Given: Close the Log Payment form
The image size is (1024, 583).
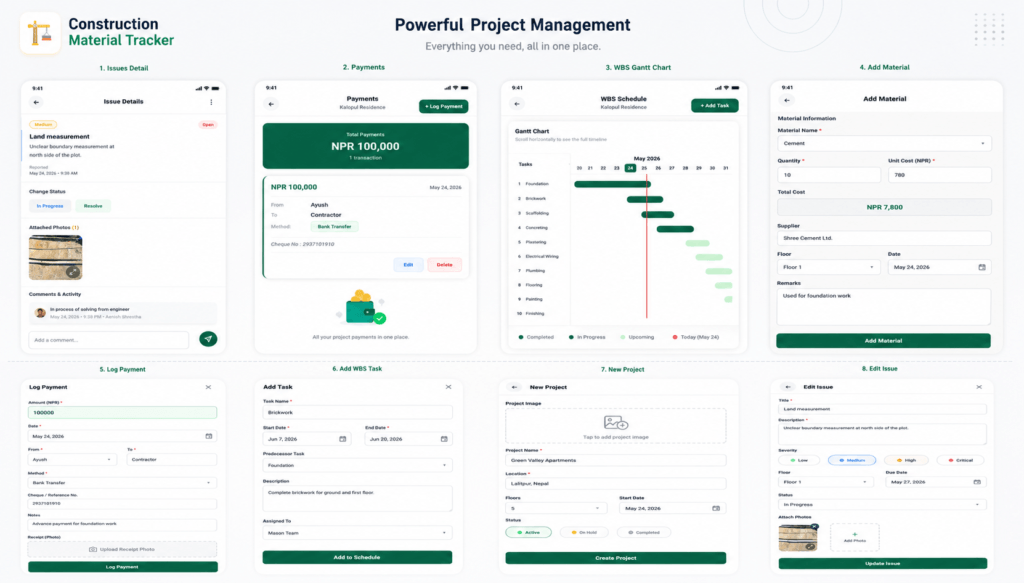Looking at the screenshot, I should (x=208, y=387).
